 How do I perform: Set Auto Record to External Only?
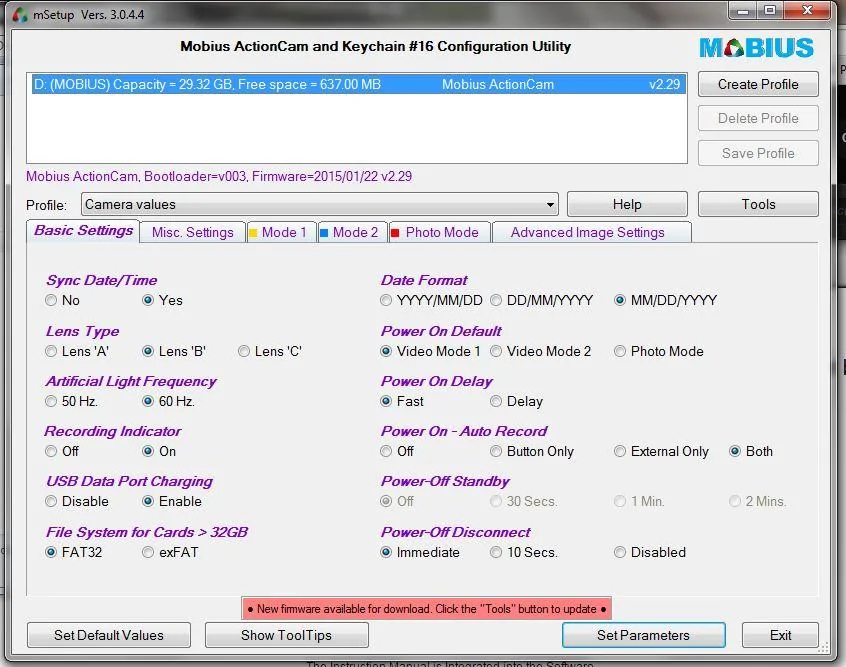point(661,452)
